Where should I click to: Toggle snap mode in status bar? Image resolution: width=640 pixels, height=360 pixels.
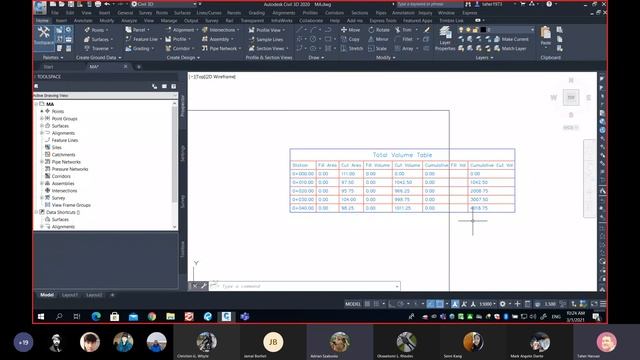[376, 304]
